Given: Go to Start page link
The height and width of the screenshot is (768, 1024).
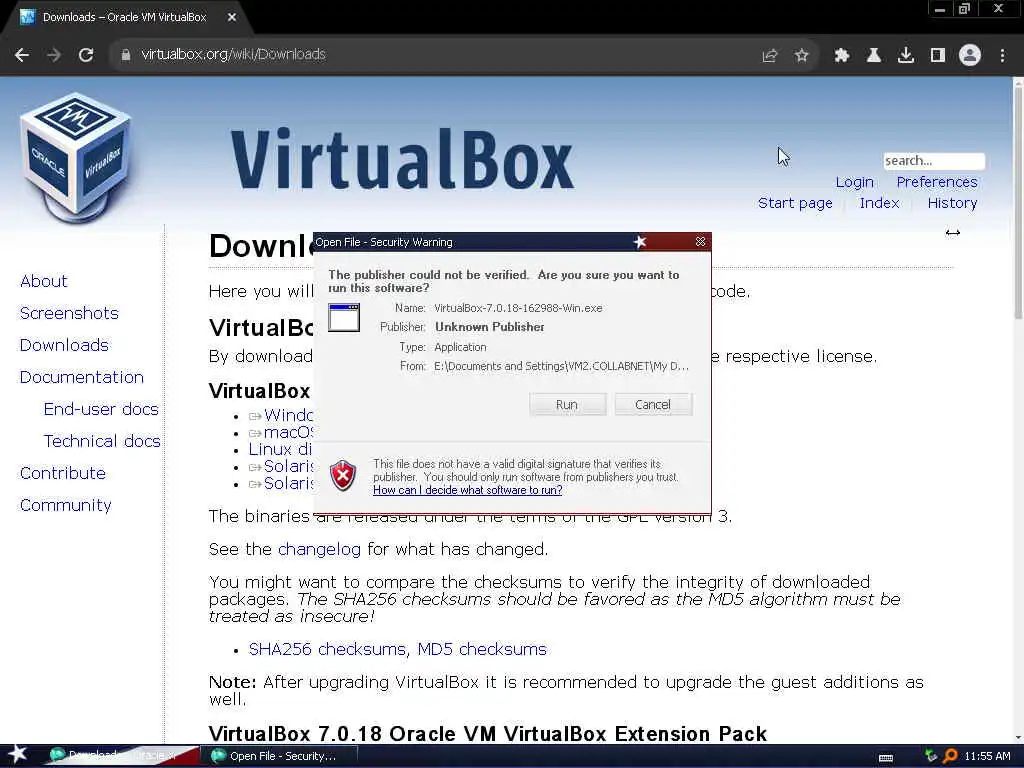Looking at the screenshot, I should (x=795, y=203).
